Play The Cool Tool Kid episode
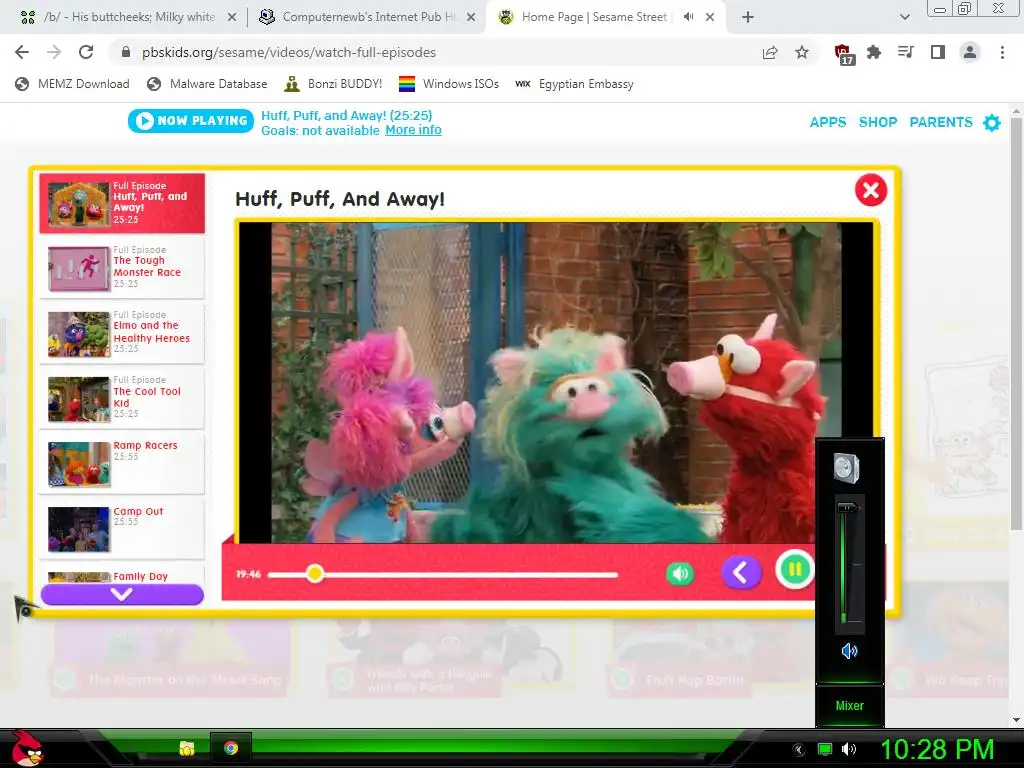1024x768 pixels. 122,398
